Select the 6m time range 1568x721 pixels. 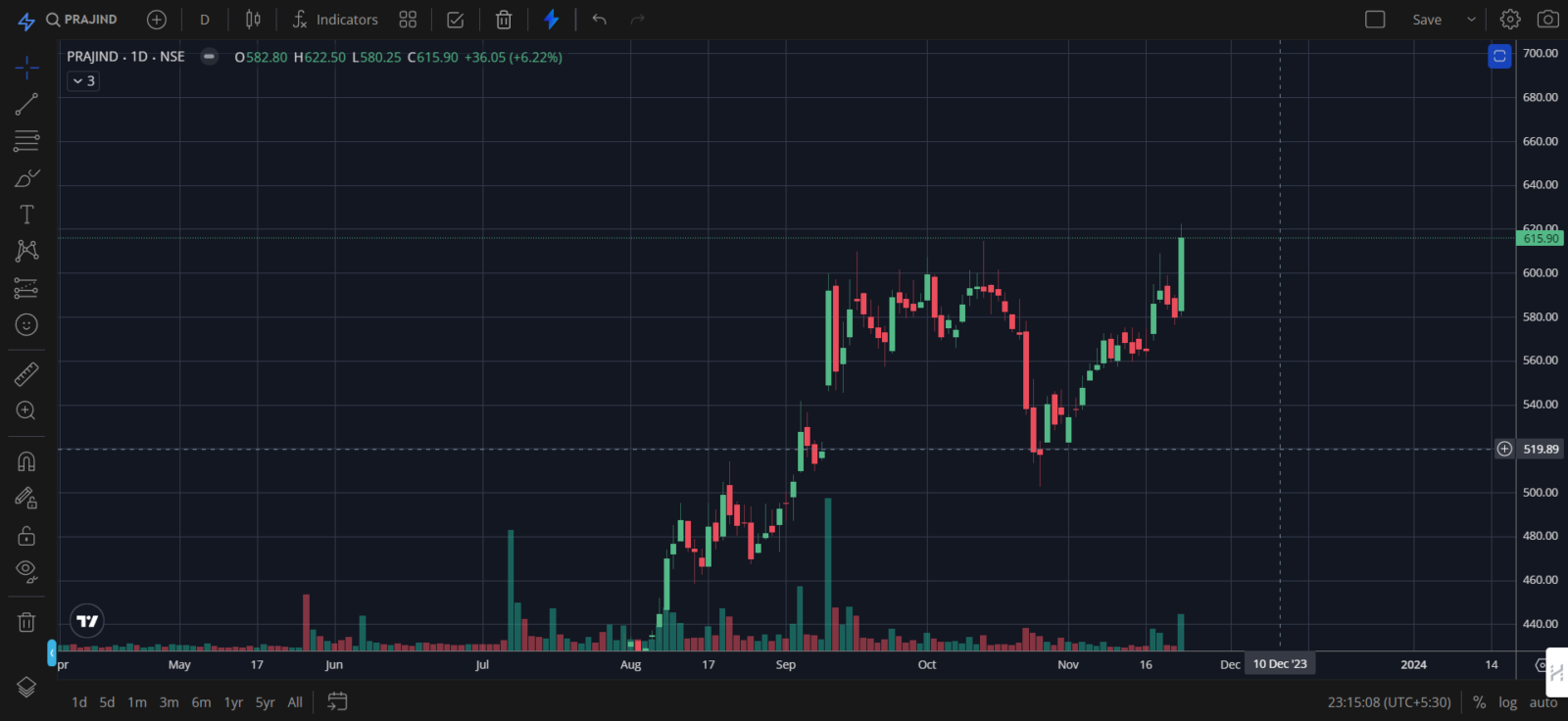[x=201, y=702]
